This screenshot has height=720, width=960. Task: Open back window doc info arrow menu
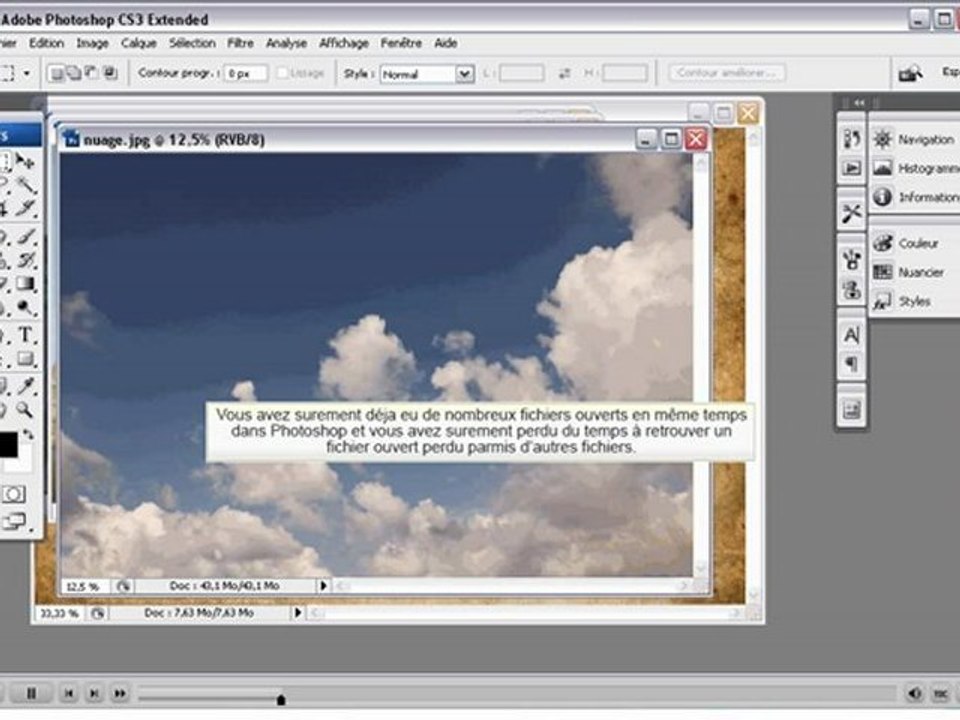[x=298, y=612]
